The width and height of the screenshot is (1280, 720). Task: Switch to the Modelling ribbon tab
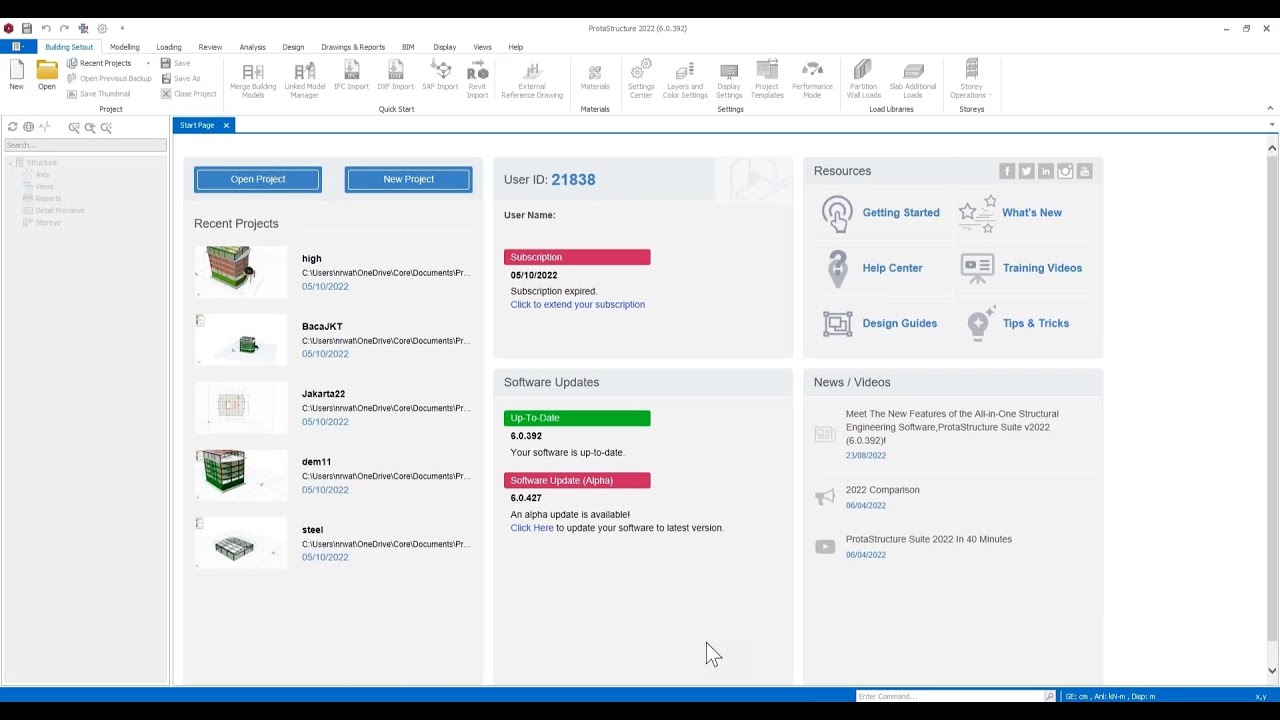(x=125, y=47)
